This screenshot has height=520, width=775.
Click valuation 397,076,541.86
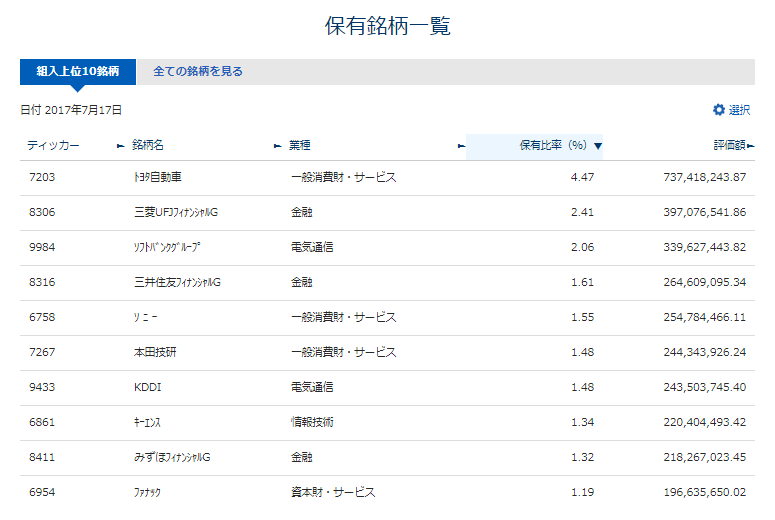705,212
